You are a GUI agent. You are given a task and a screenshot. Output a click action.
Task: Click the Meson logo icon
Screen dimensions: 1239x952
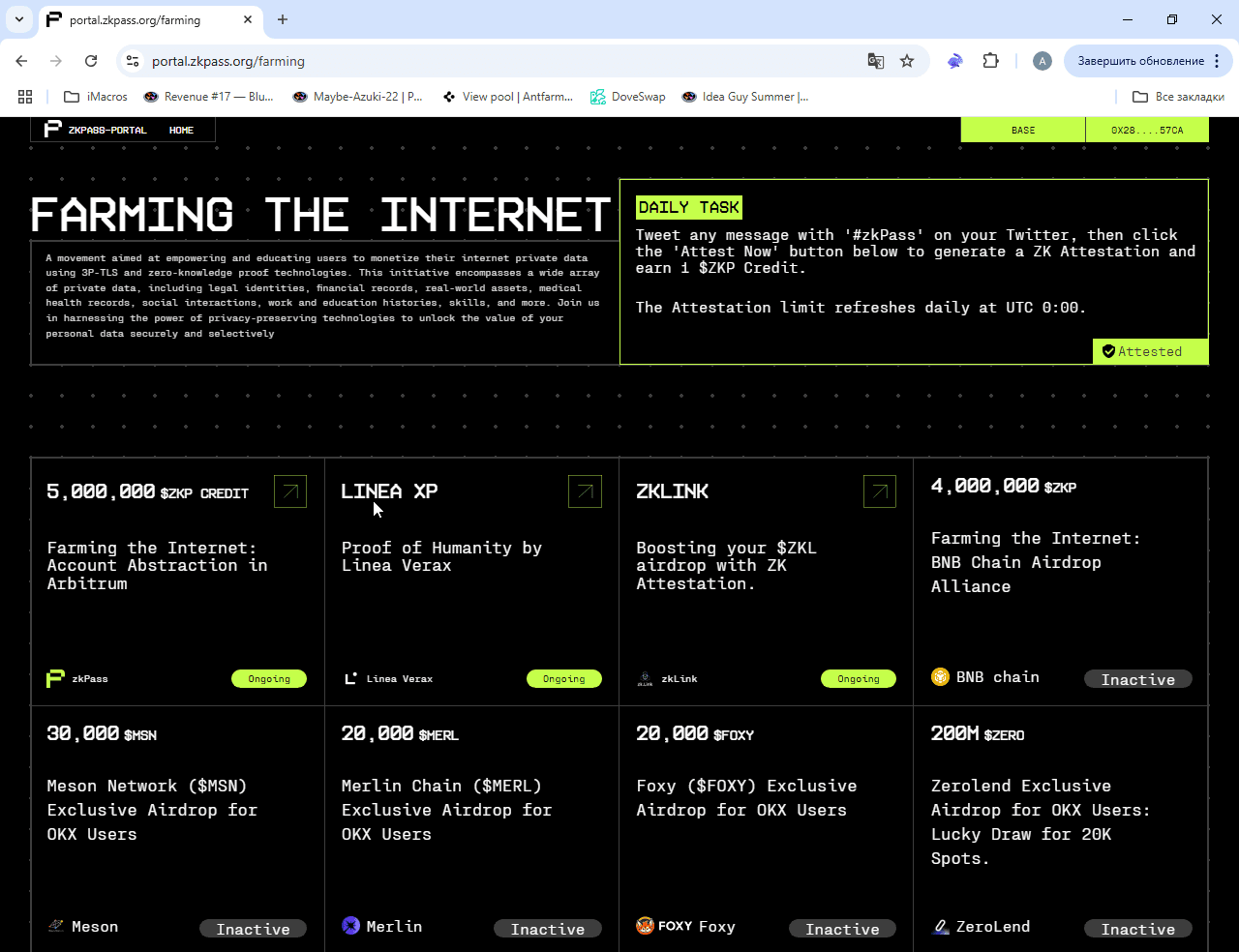click(56, 926)
